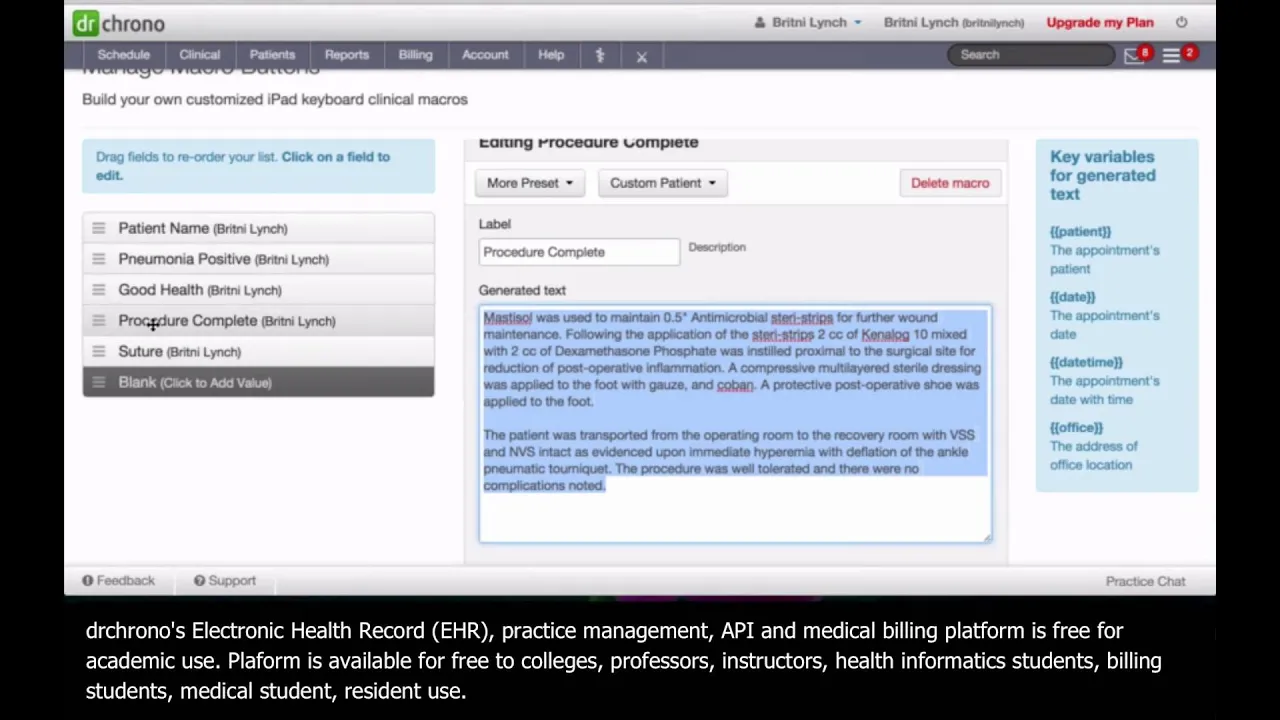Expand the Custom Patient dropdown
1280x720 pixels.
coord(663,183)
